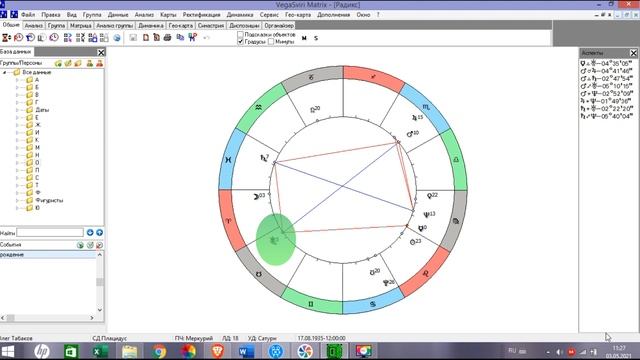The width and height of the screenshot is (640, 360).
Task: Expand the Фигуристы folder
Action: click(17, 200)
